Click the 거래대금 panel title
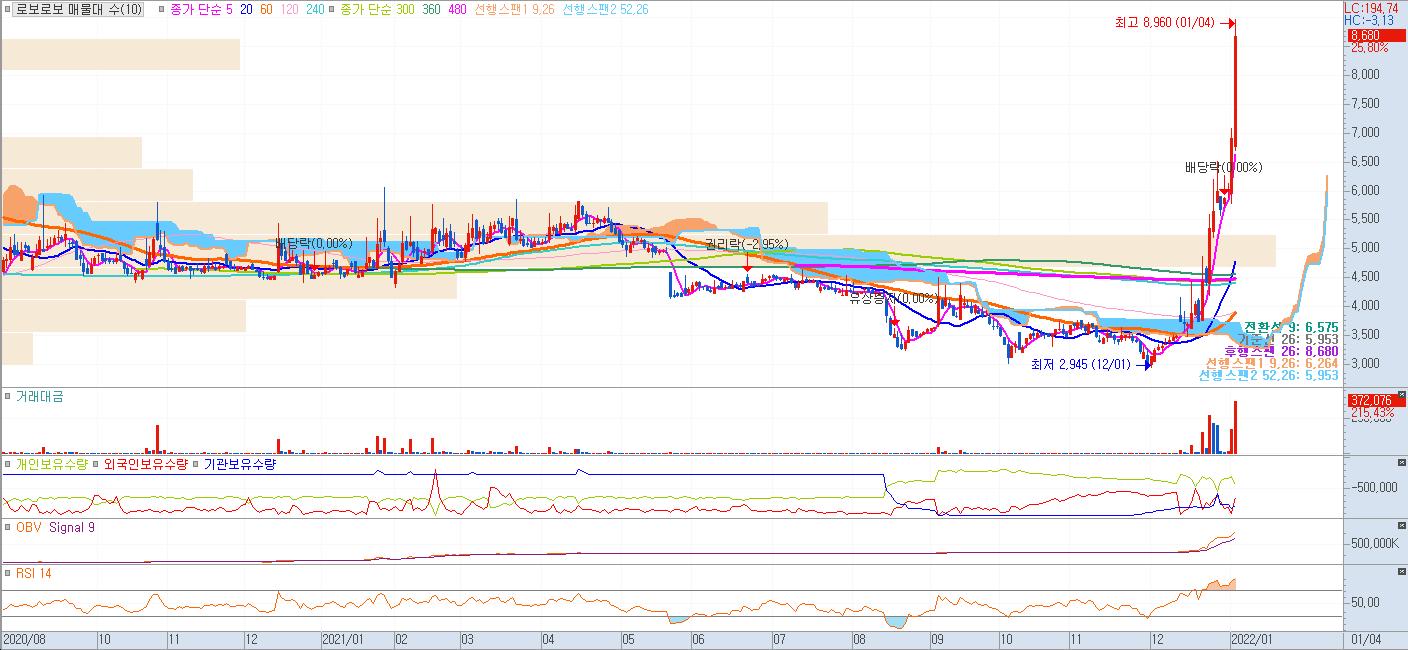 point(38,398)
